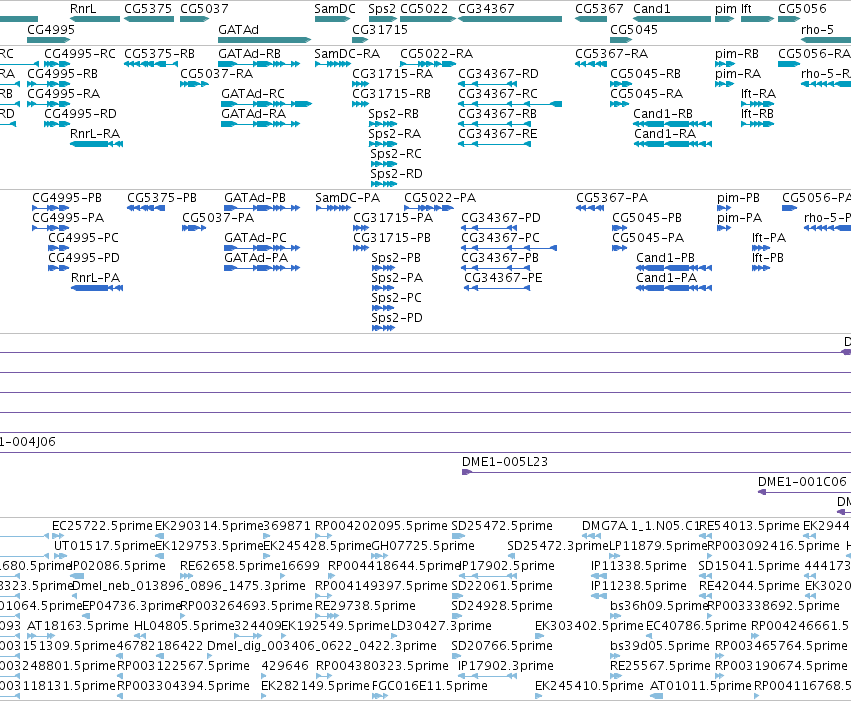Open transcript pim-RB

coord(737,54)
